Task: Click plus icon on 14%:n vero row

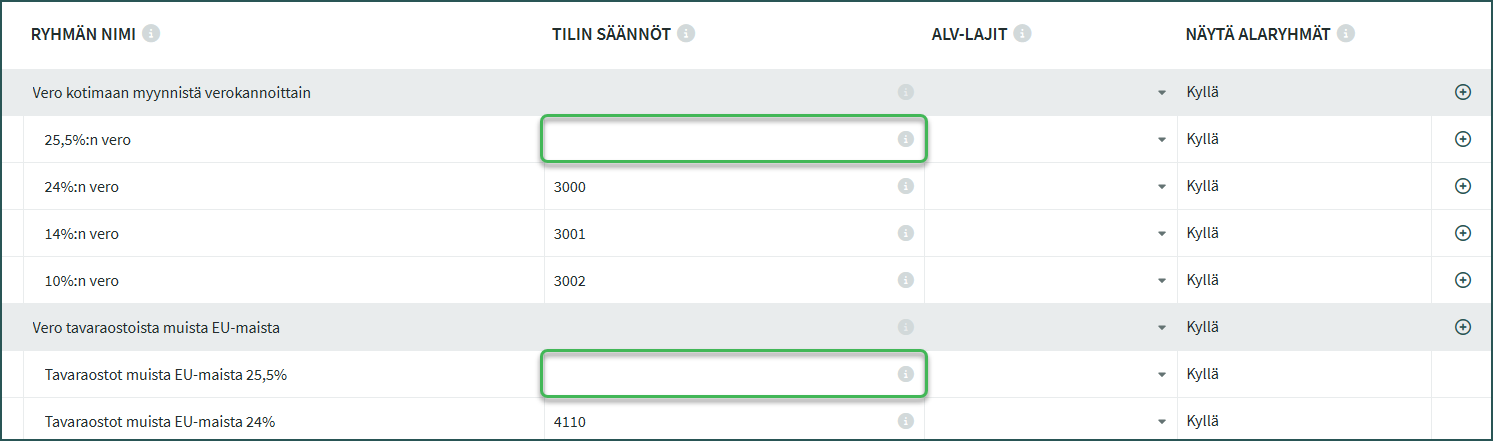Action: coord(1462,233)
